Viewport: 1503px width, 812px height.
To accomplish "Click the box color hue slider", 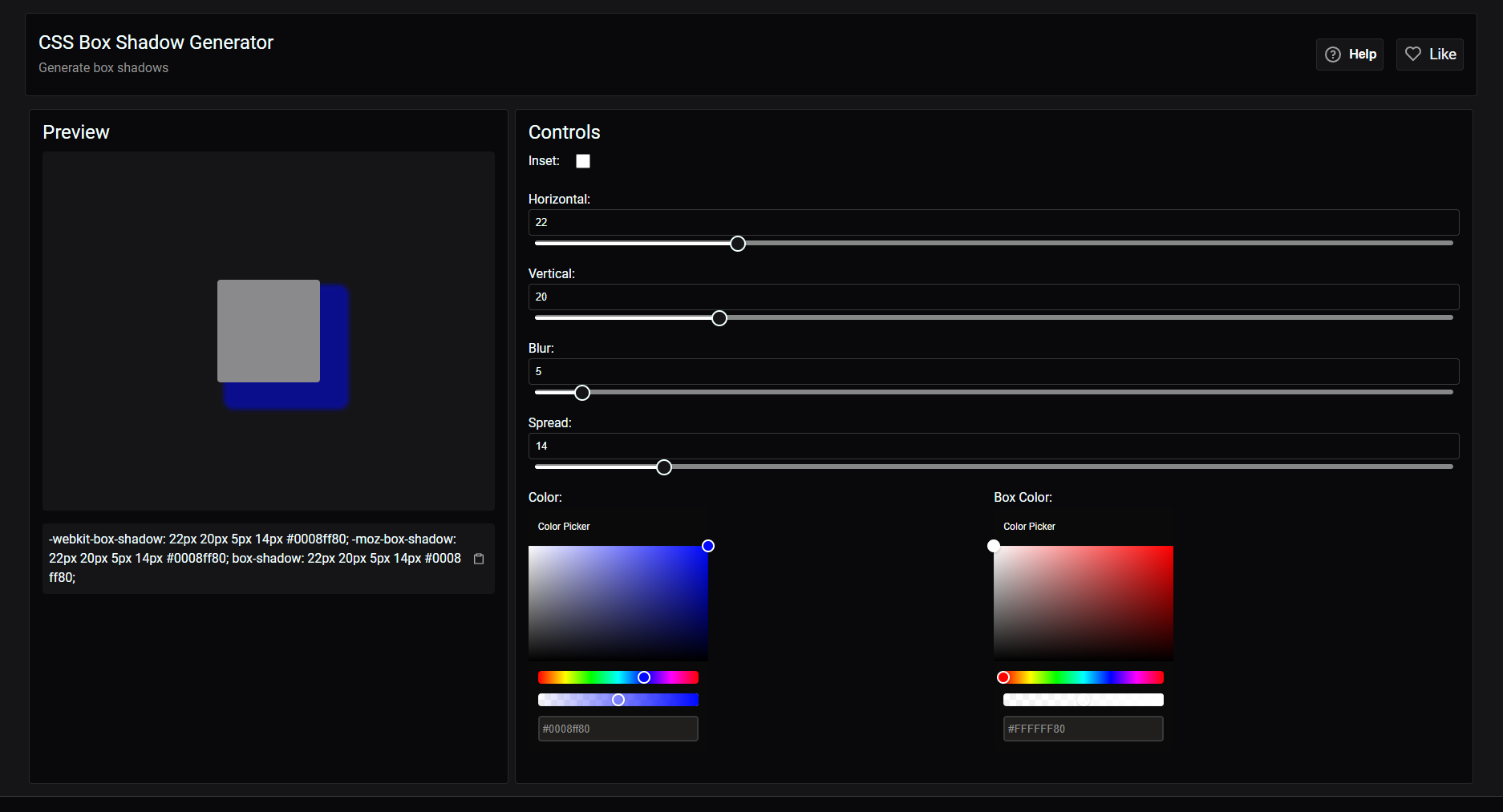I will (1084, 677).
